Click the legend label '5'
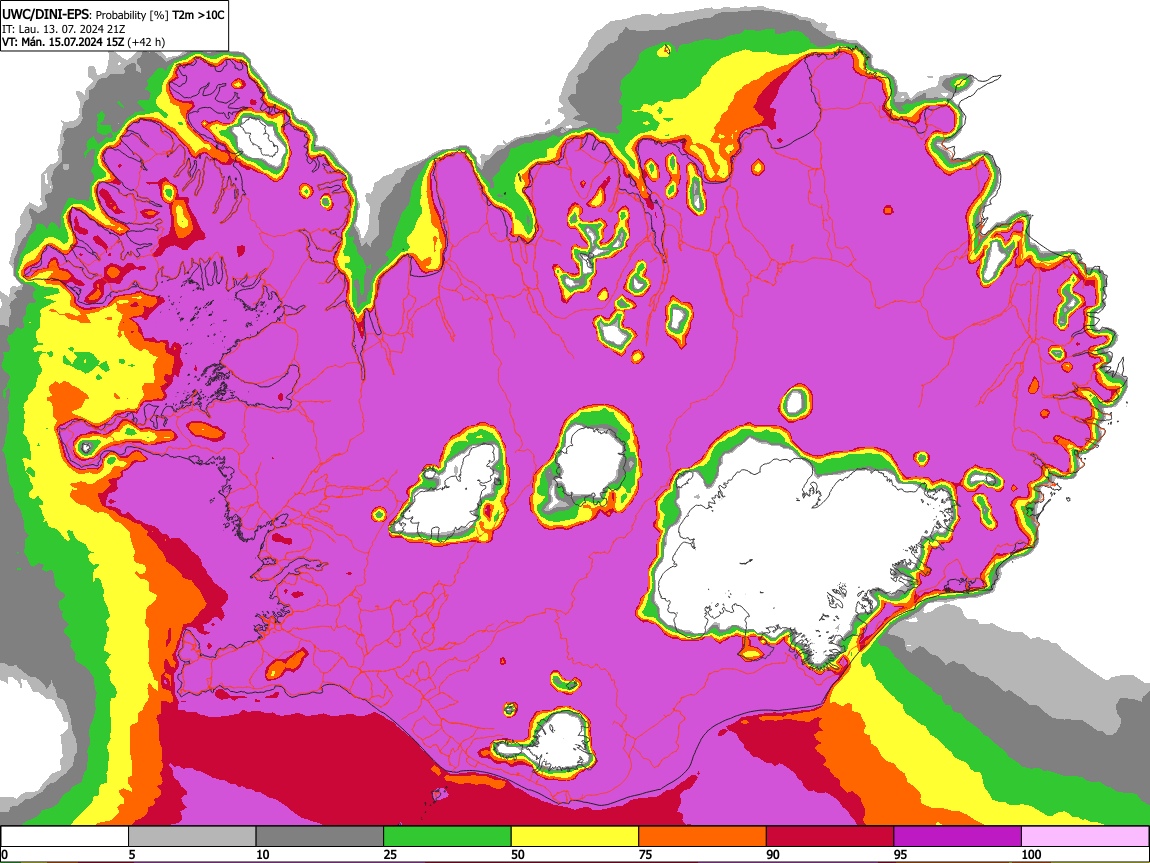Image resolution: width=1150 pixels, height=863 pixels. click(132, 854)
